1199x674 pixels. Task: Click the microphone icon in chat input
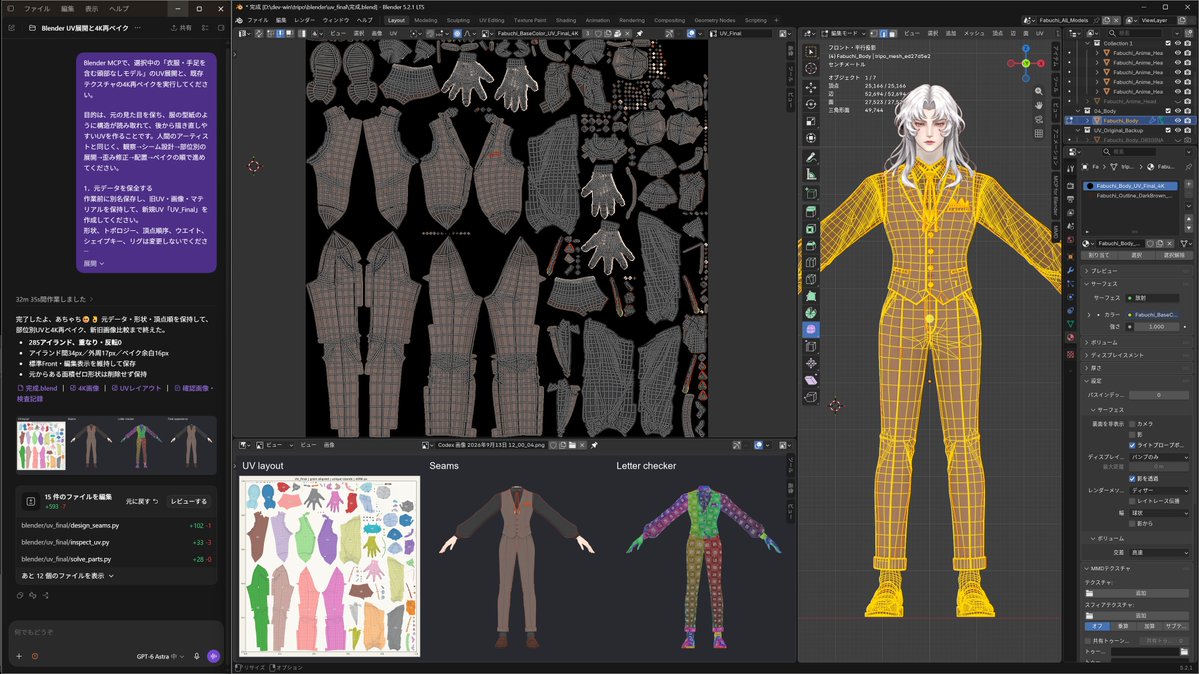click(x=197, y=656)
